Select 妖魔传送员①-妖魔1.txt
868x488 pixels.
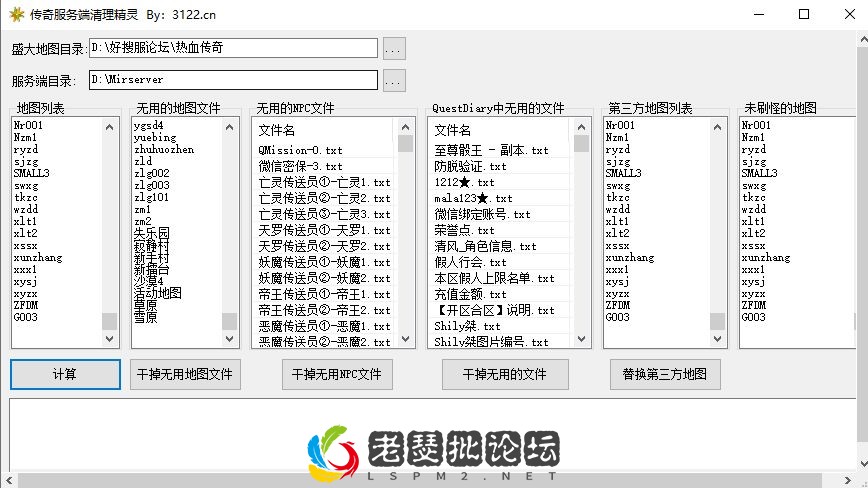(324, 262)
